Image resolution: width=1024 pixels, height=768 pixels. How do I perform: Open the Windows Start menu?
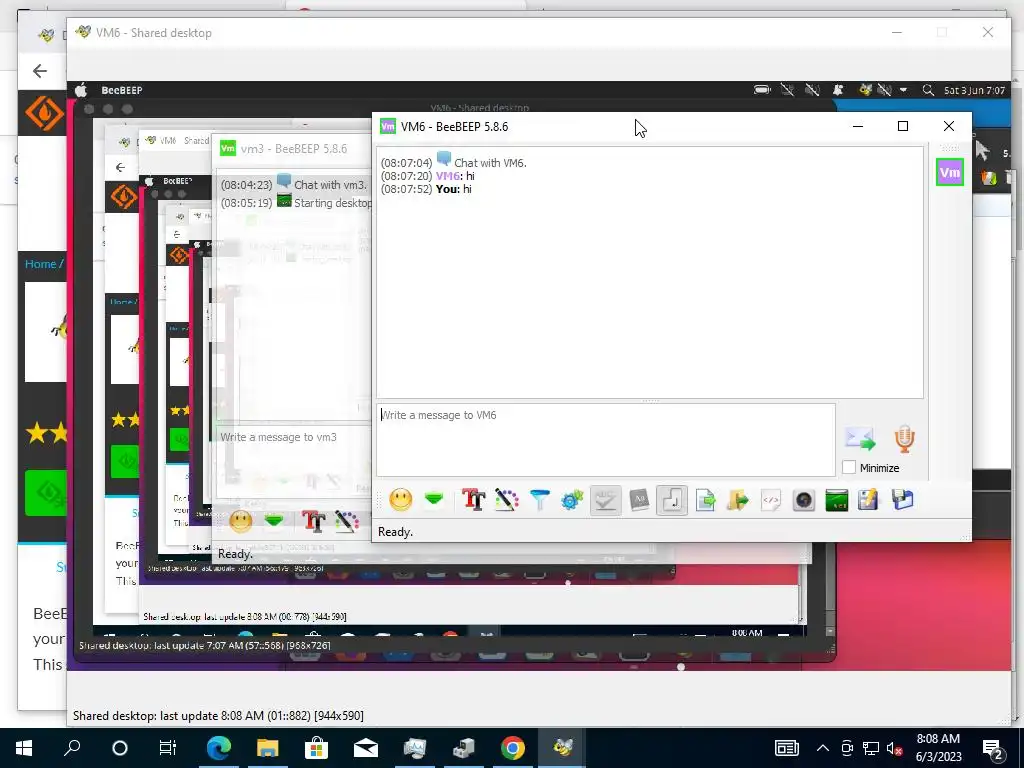pos(24,748)
